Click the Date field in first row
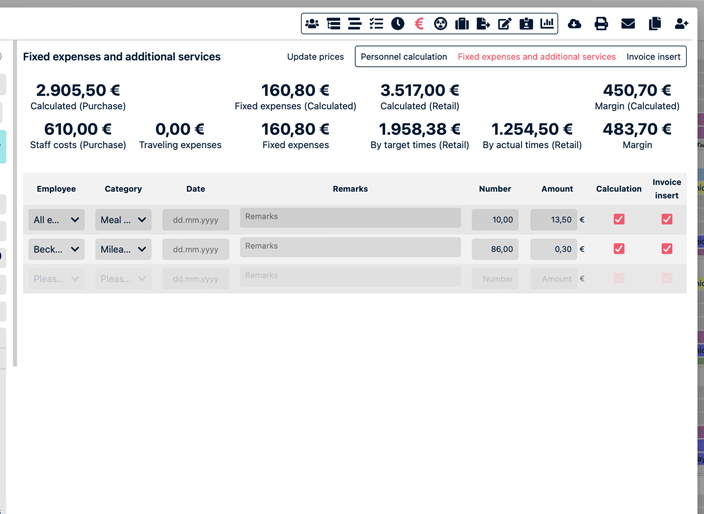704x514 pixels. [x=195, y=220]
